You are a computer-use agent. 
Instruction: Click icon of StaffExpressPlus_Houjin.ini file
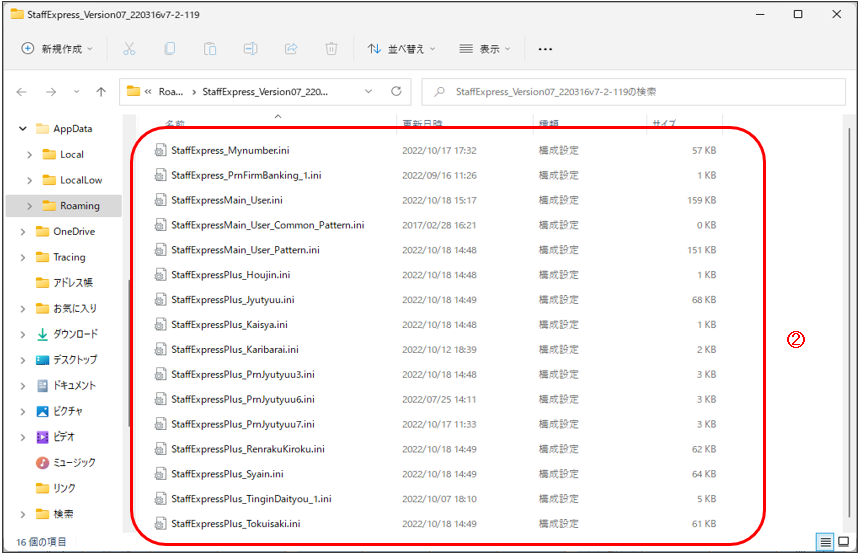160,274
